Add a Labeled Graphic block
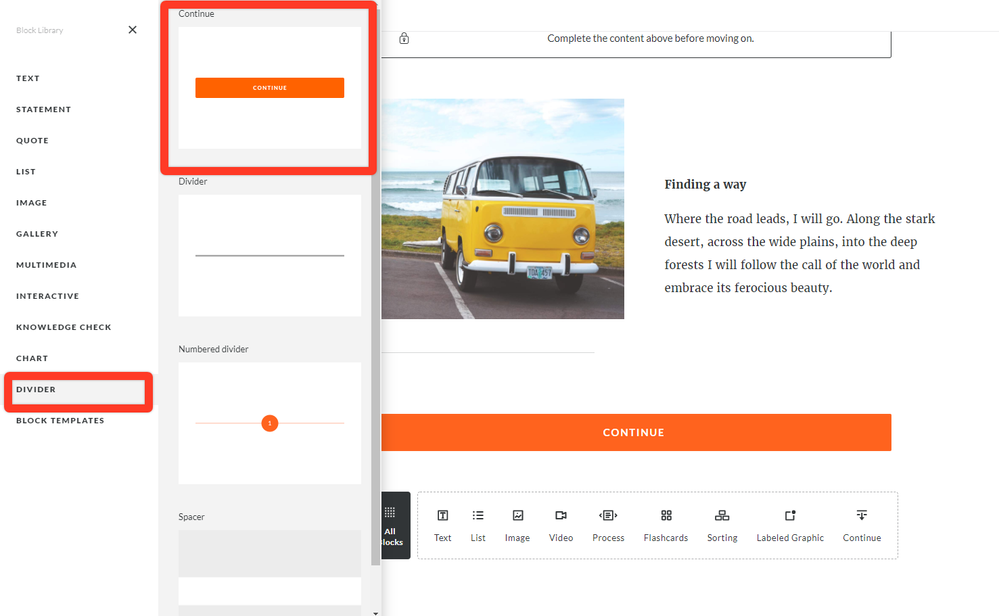The image size is (999, 616). (x=790, y=525)
